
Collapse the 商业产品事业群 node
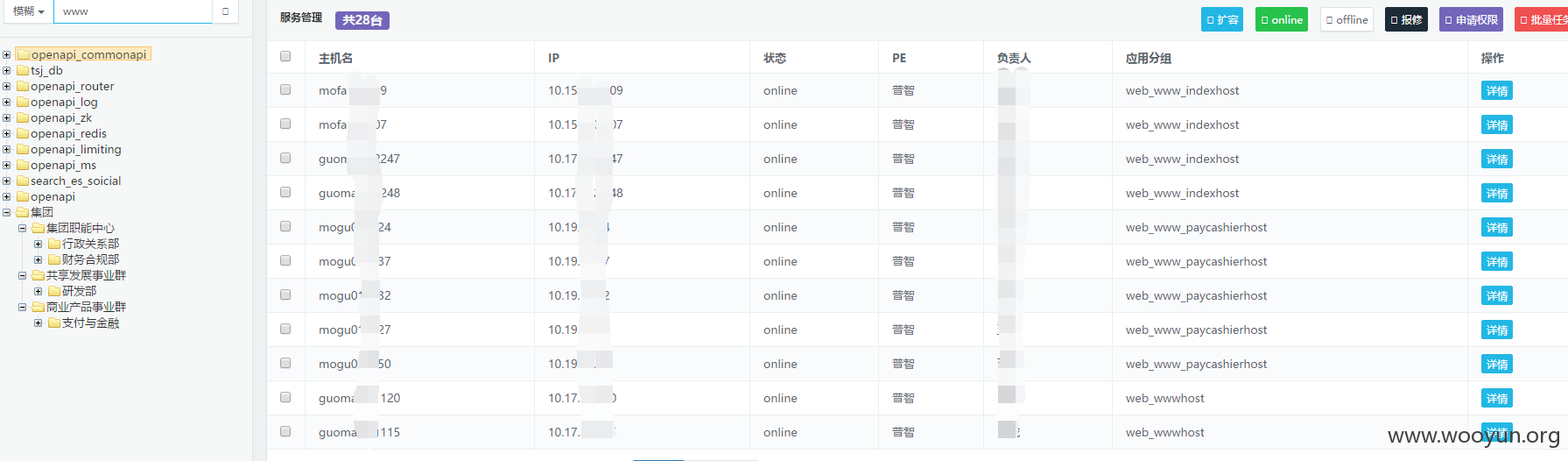coord(23,307)
